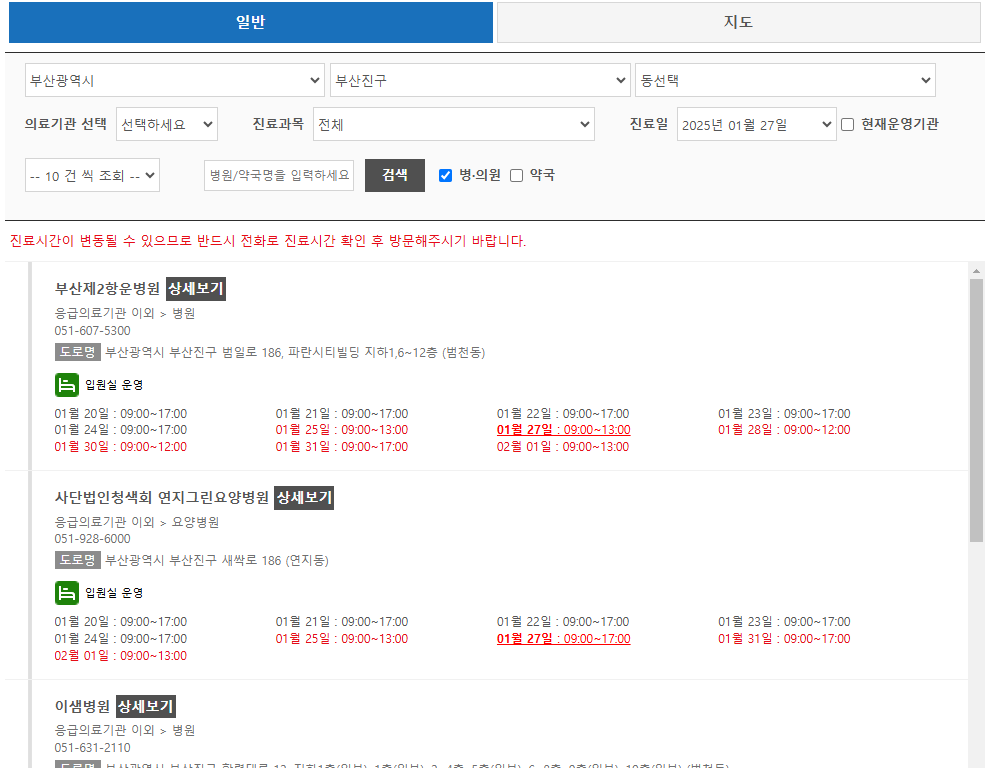1002x768 pixels.
Task: Switch to the 지도 map tab
Action: pos(739,22)
